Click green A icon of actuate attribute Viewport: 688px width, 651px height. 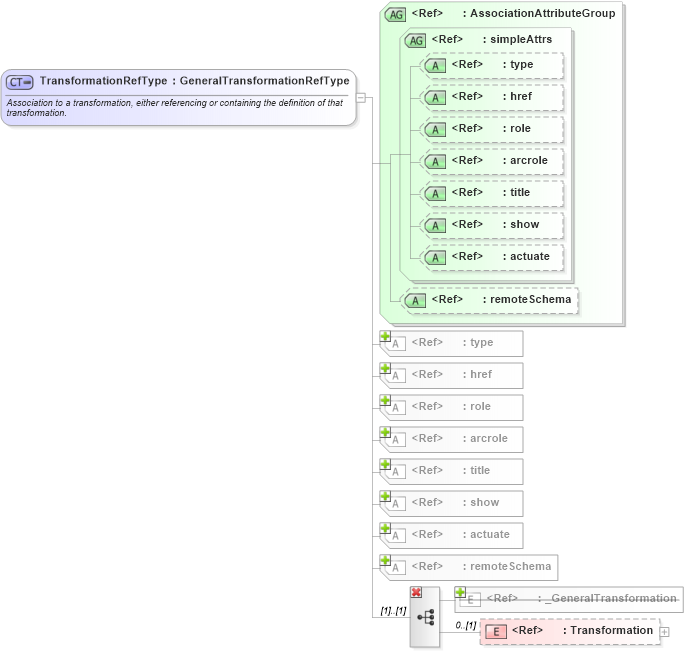(435, 258)
